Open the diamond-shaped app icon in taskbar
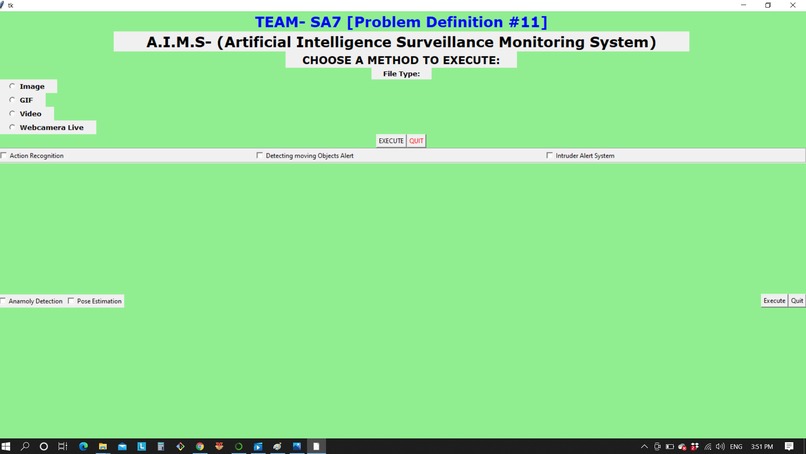Image resolution: width=806 pixels, height=454 pixels. (180, 446)
